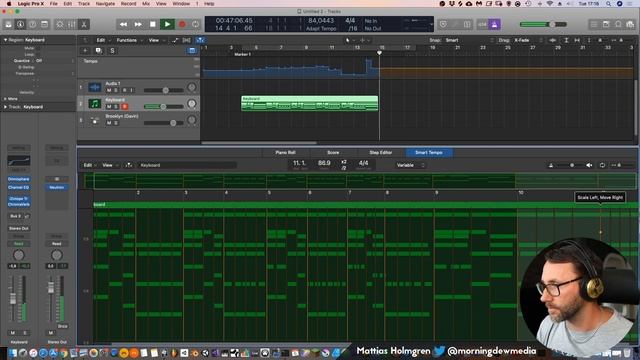
Task: Toggle the Flex button in the tracks menu bar
Action: pyautogui.click(x=187, y=40)
